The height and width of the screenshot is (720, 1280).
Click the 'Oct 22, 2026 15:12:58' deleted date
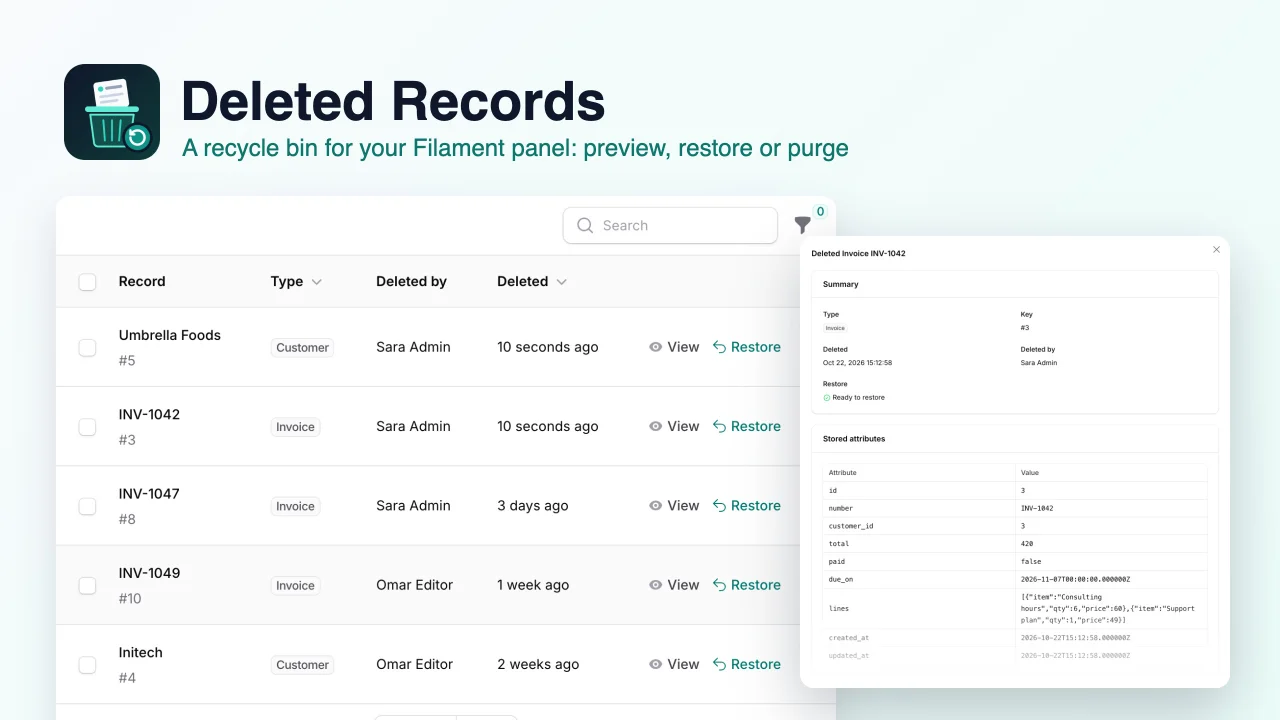(857, 363)
